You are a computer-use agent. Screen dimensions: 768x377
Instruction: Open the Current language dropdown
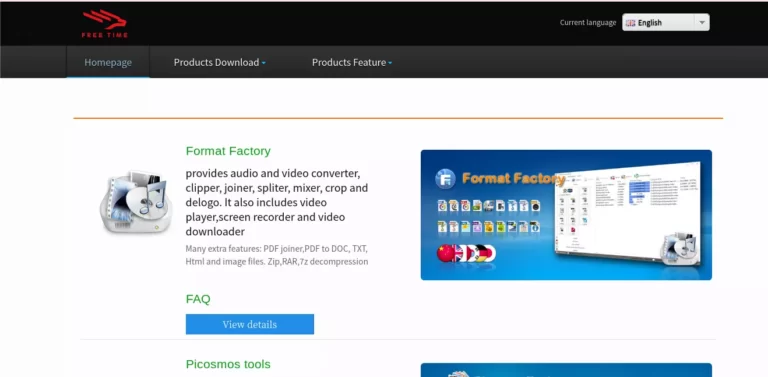666,23
